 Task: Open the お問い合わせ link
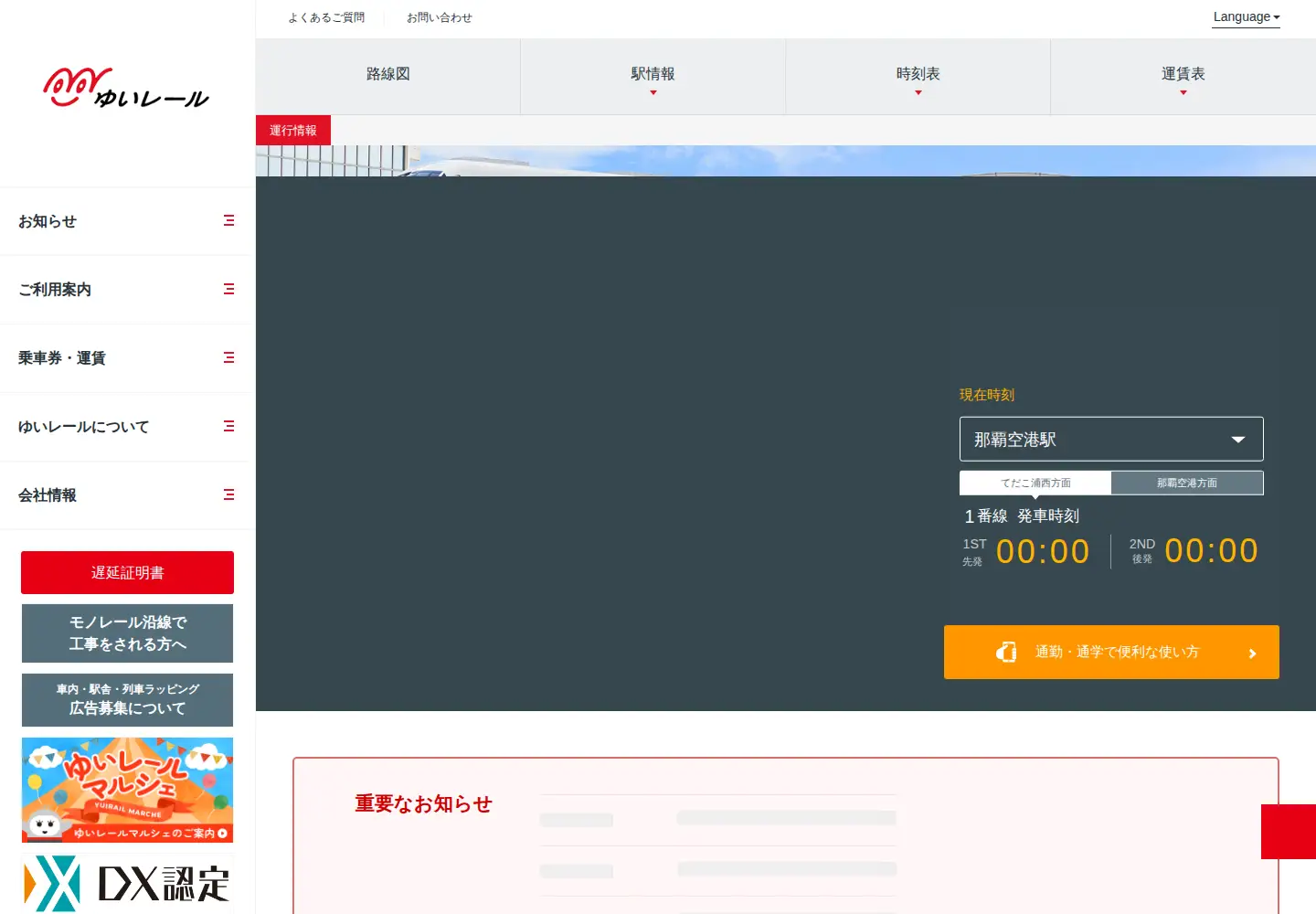[440, 17]
